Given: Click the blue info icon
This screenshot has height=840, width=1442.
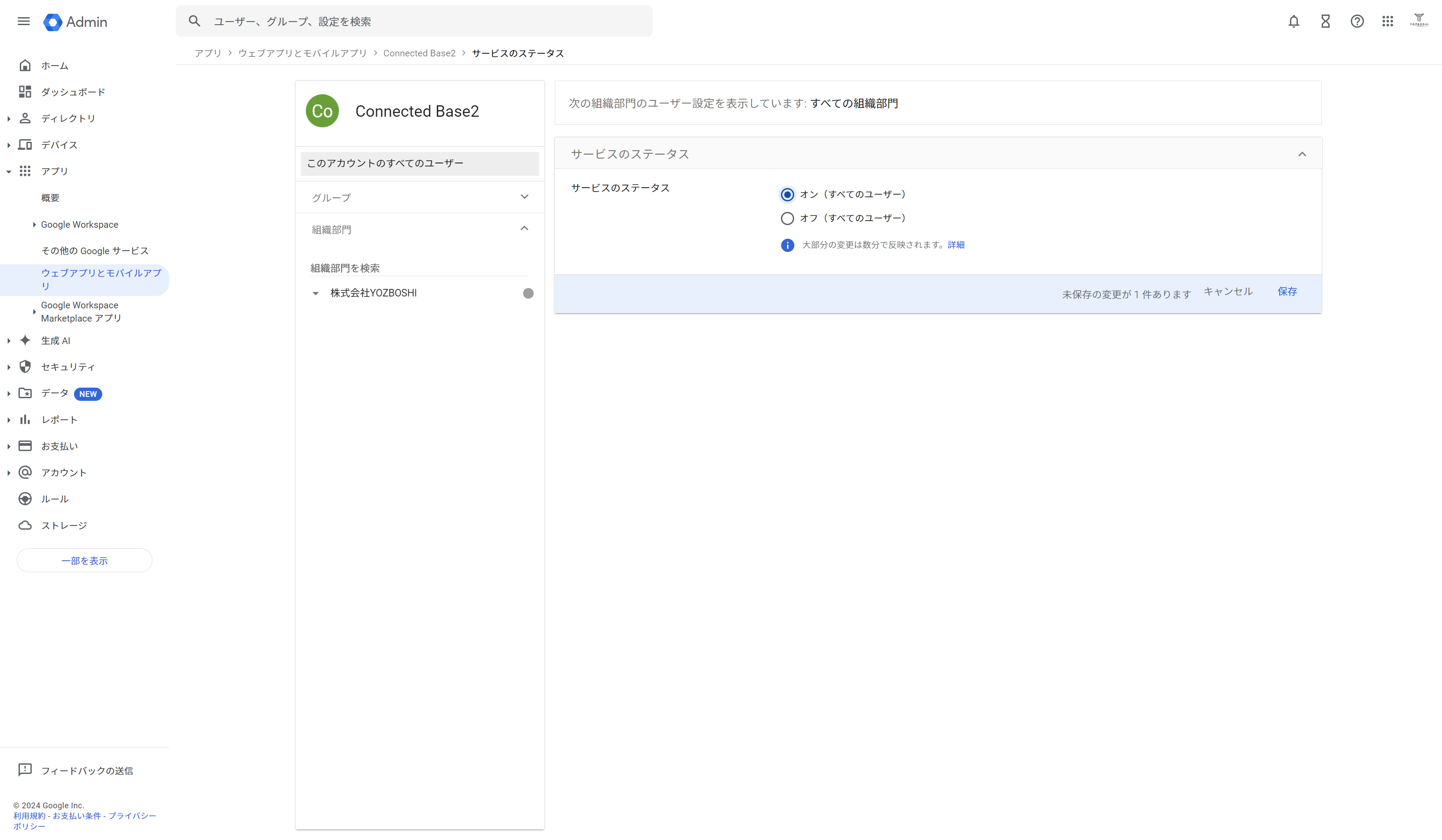Looking at the screenshot, I should click(788, 245).
